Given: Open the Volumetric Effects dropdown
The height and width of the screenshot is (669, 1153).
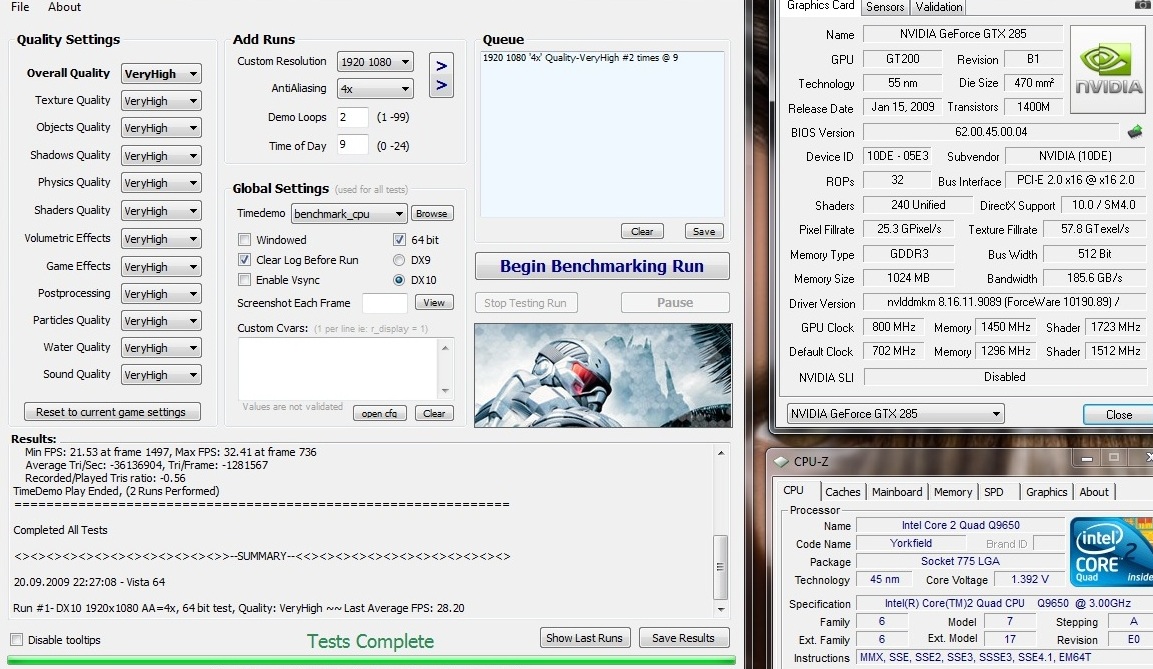Looking at the screenshot, I should tap(161, 239).
